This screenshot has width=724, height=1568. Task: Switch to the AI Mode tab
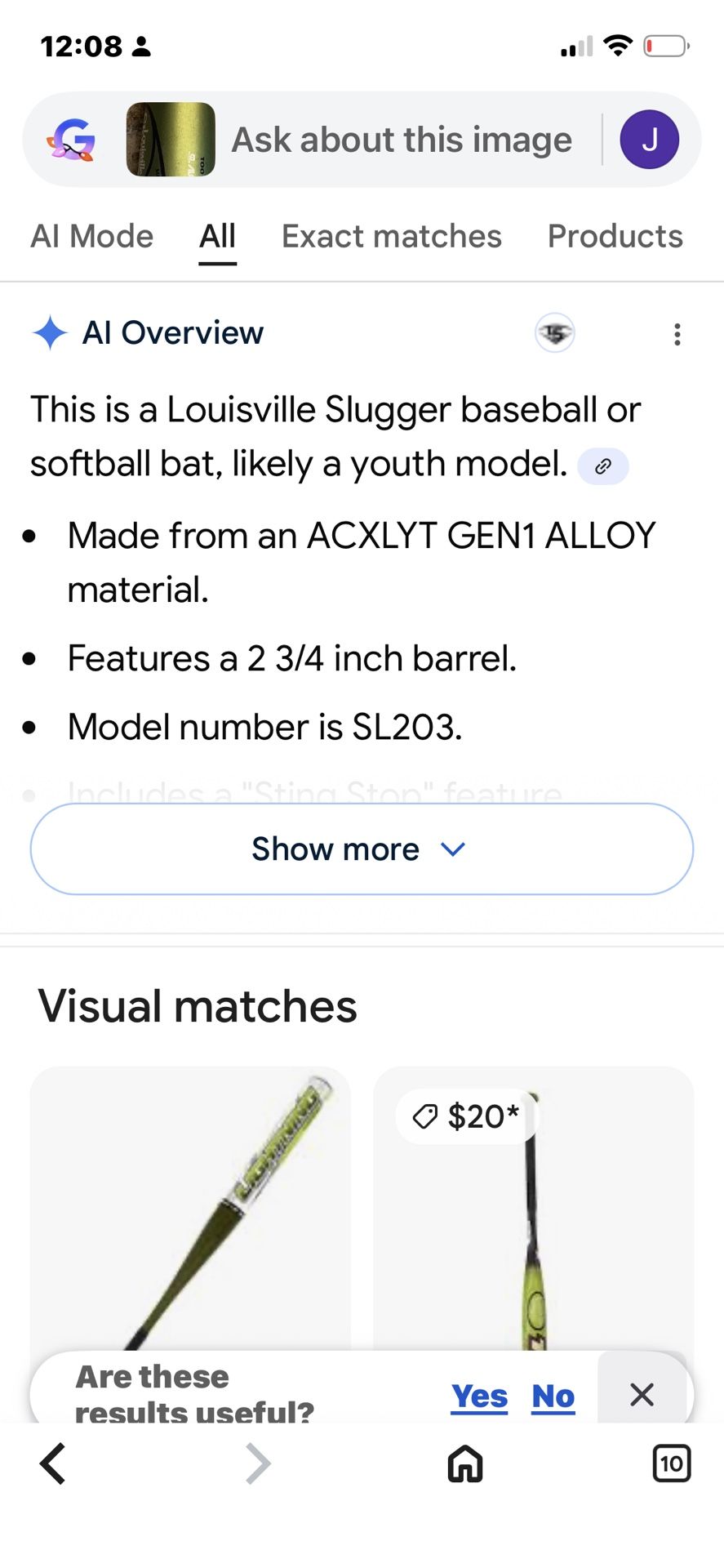pyautogui.click(x=92, y=237)
